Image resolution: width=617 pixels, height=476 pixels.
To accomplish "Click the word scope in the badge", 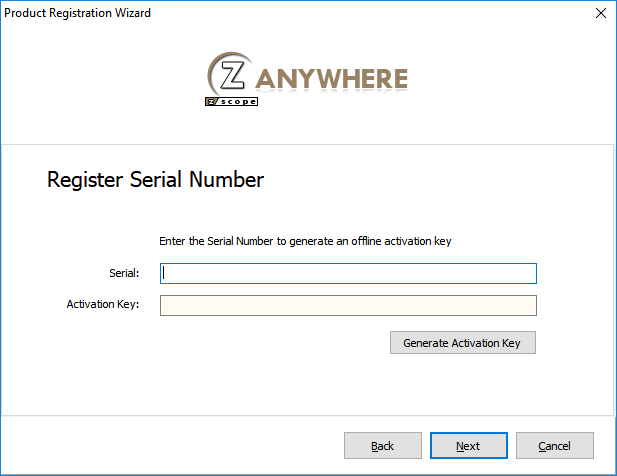I will tap(238, 101).
